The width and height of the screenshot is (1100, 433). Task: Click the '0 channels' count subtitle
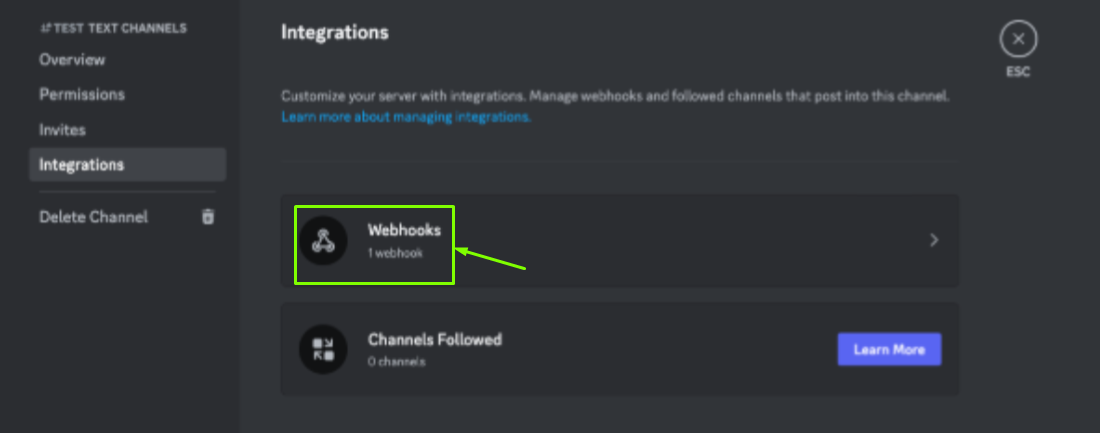click(x=396, y=361)
